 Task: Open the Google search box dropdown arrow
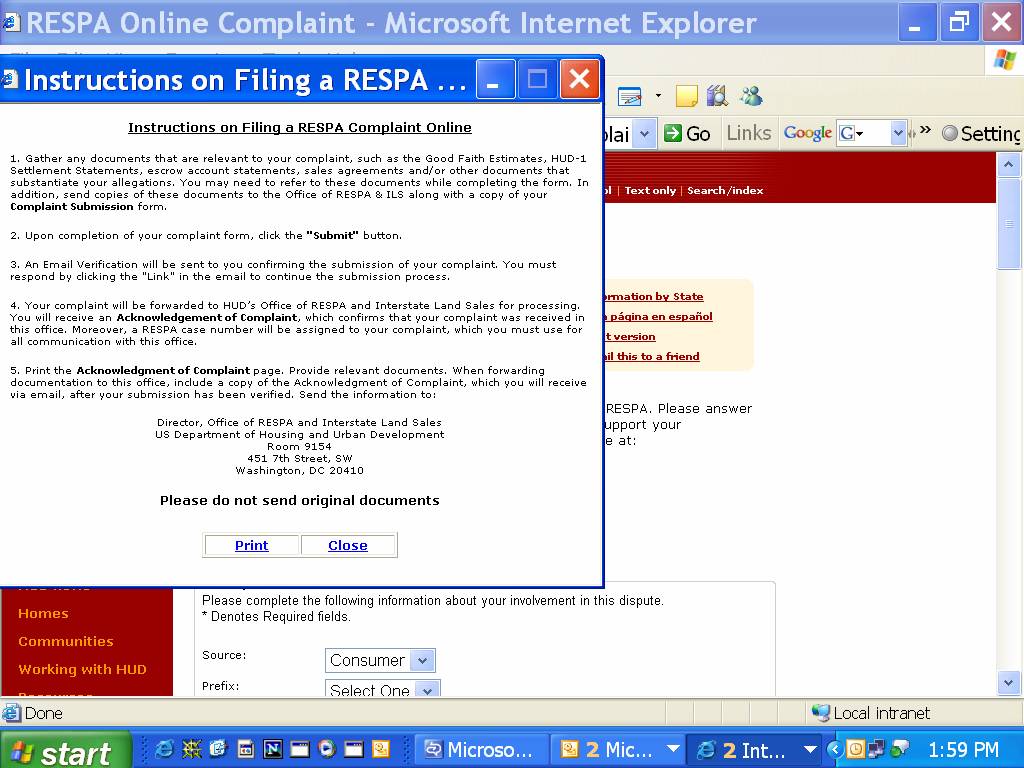coord(899,133)
